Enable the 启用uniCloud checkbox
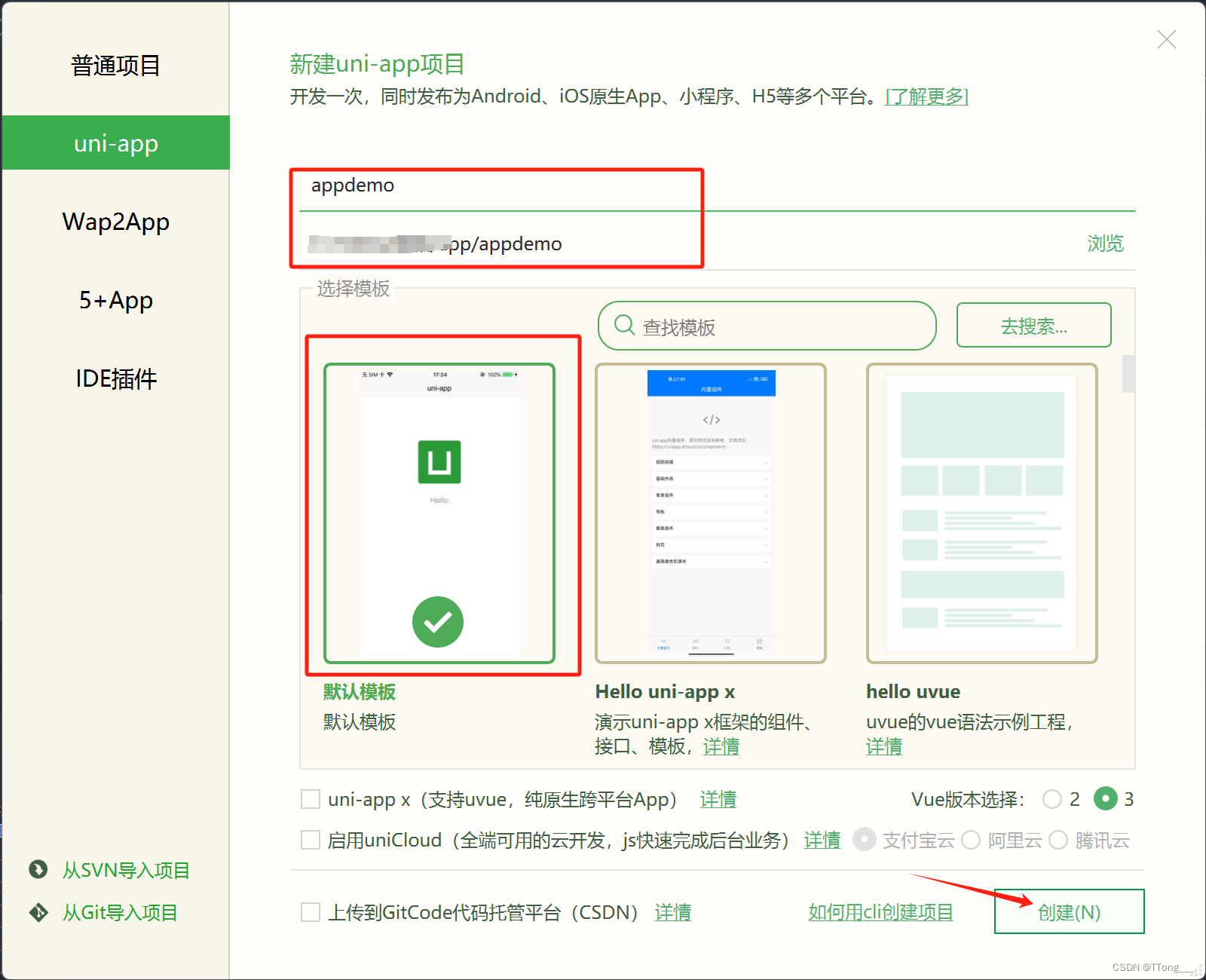 tap(311, 840)
